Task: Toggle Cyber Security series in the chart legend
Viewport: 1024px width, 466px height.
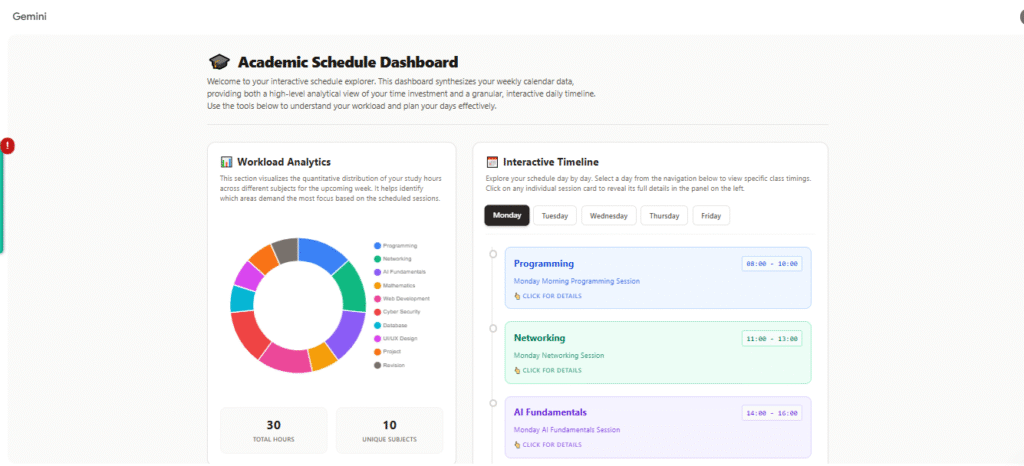Action: (x=399, y=312)
